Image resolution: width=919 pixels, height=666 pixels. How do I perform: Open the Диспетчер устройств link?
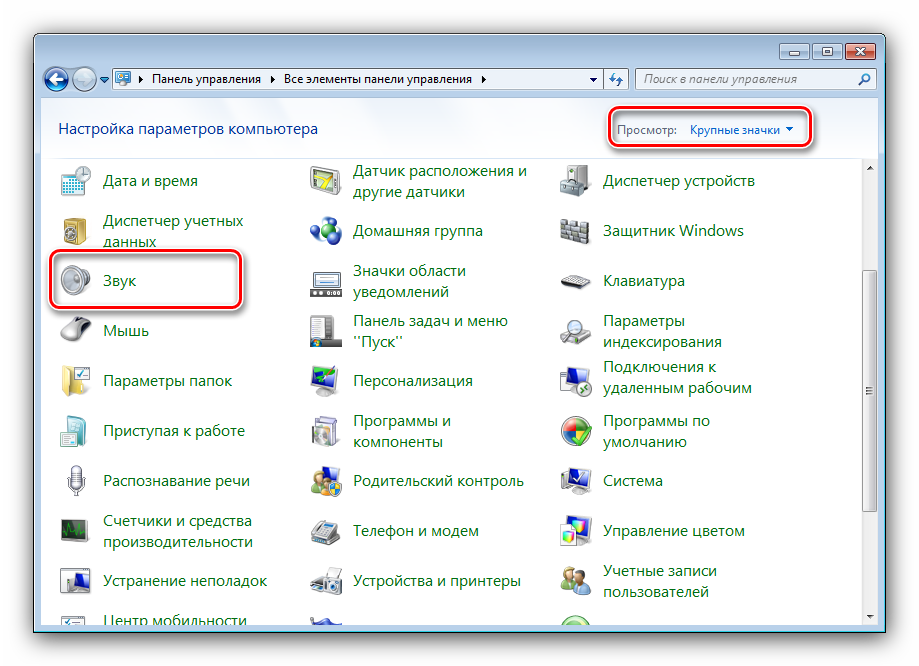[678, 181]
